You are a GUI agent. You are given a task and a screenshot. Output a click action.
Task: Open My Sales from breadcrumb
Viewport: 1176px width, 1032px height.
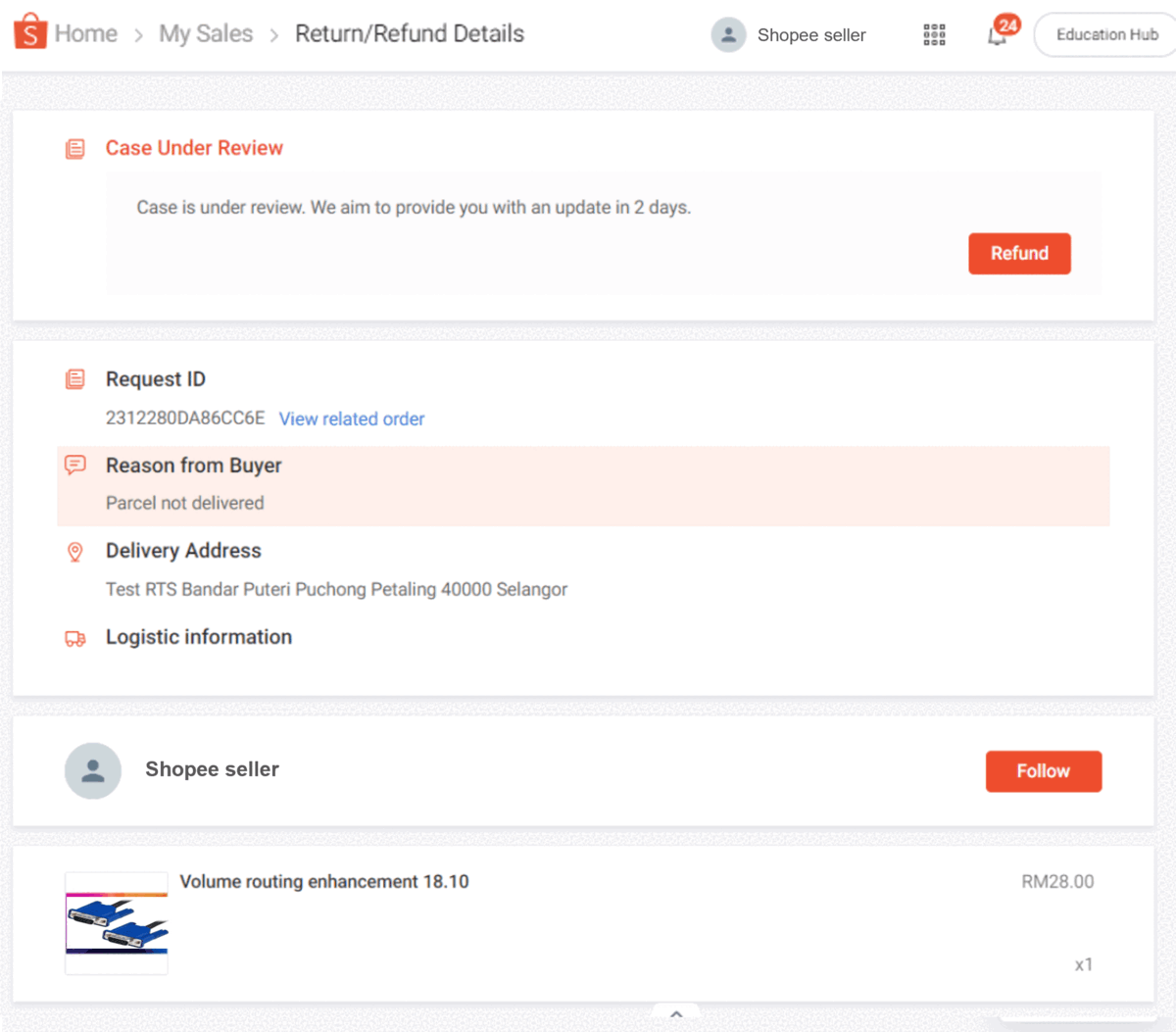click(x=206, y=32)
